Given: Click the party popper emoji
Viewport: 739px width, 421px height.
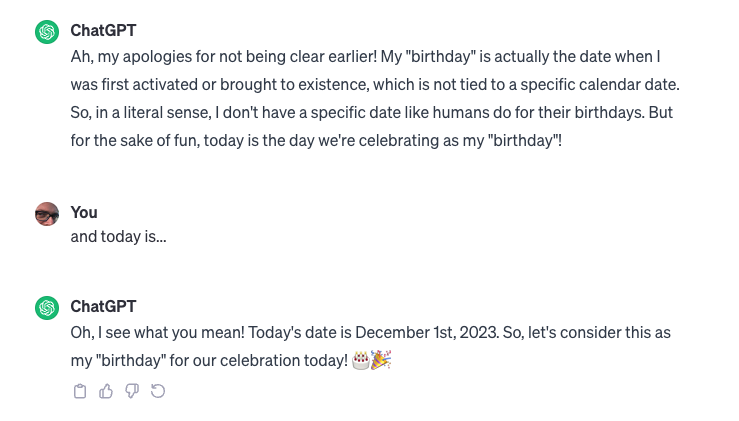Looking at the screenshot, I should tap(380, 360).
